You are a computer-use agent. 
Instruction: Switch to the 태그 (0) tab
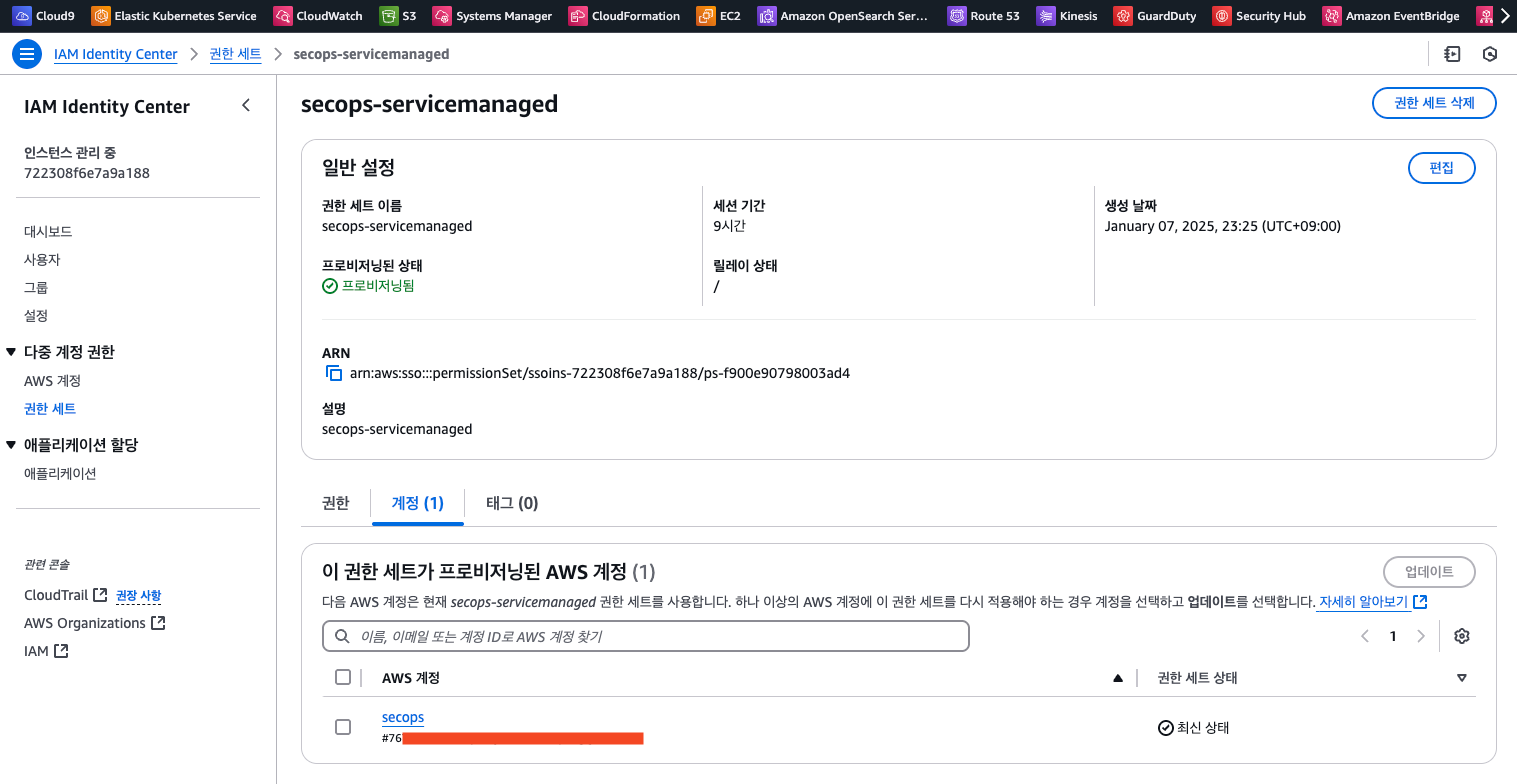point(512,503)
